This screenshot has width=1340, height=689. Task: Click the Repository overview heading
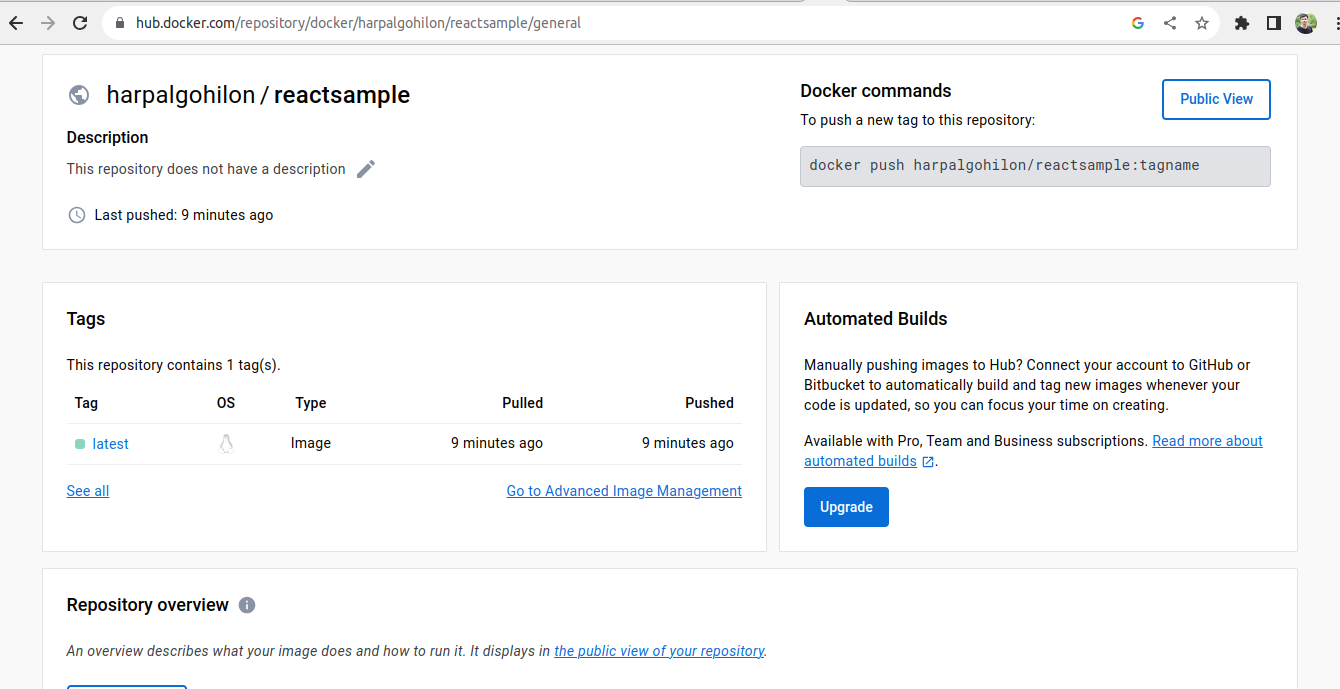(x=148, y=605)
